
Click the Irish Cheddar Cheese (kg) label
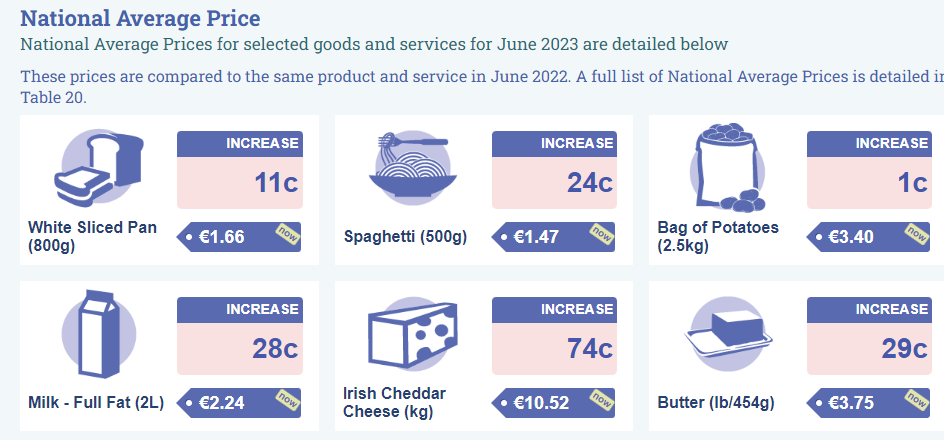394,403
